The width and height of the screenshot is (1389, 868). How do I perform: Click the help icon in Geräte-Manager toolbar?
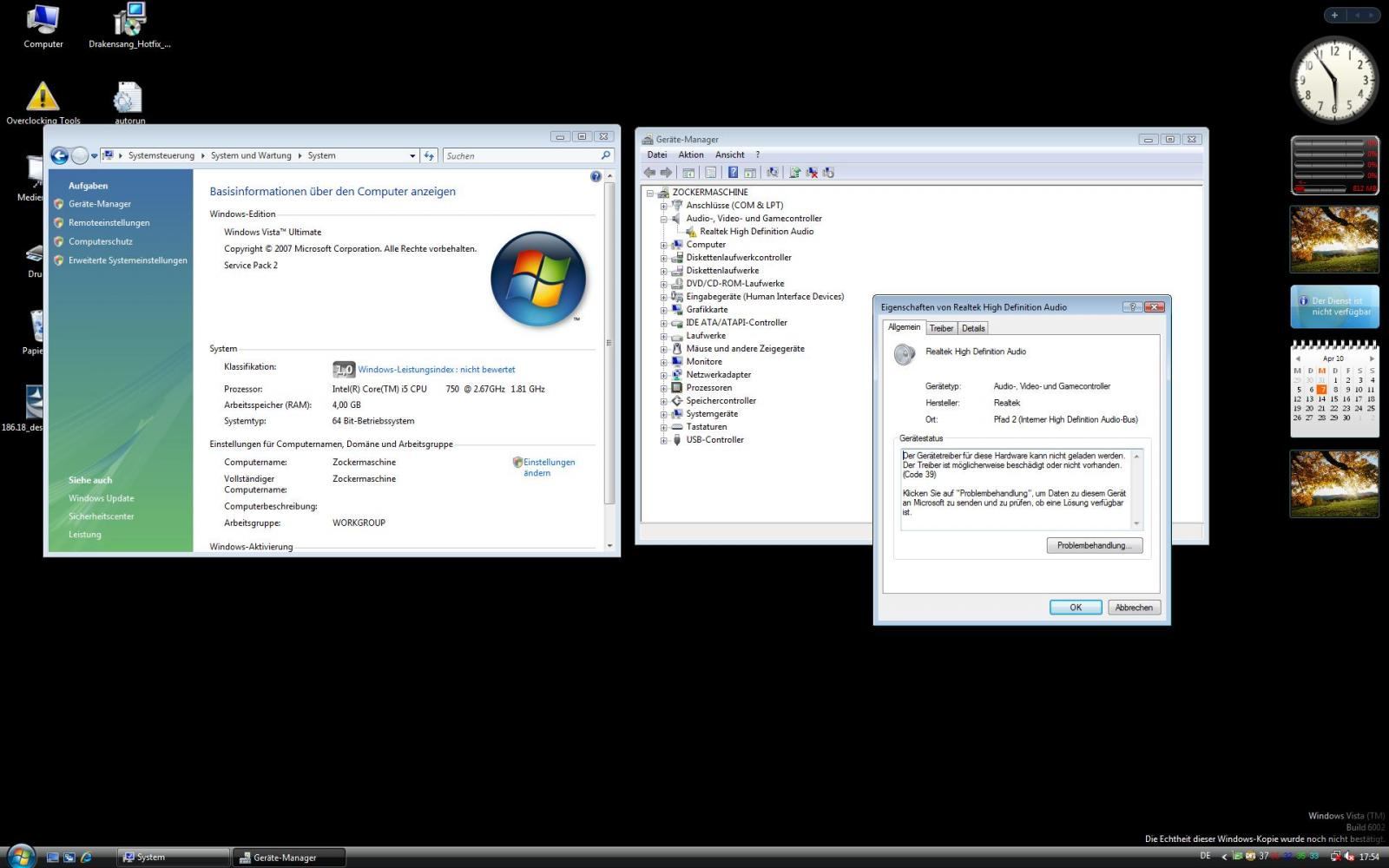click(733, 173)
